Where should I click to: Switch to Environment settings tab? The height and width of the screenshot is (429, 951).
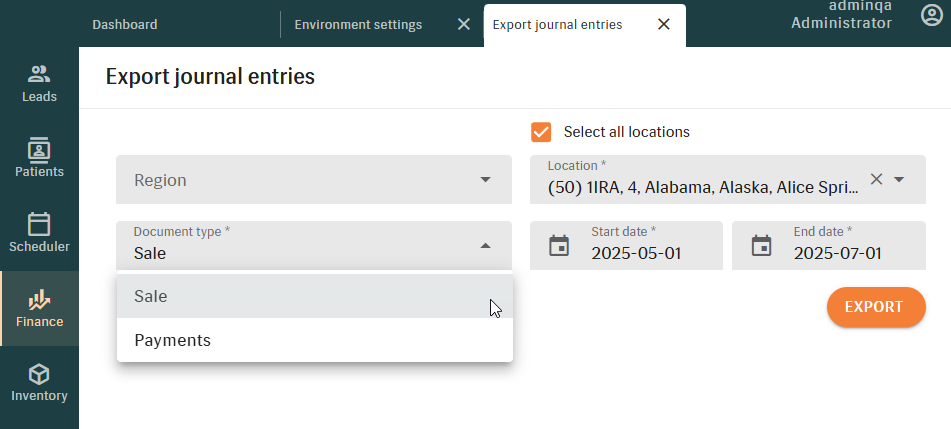point(358,25)
